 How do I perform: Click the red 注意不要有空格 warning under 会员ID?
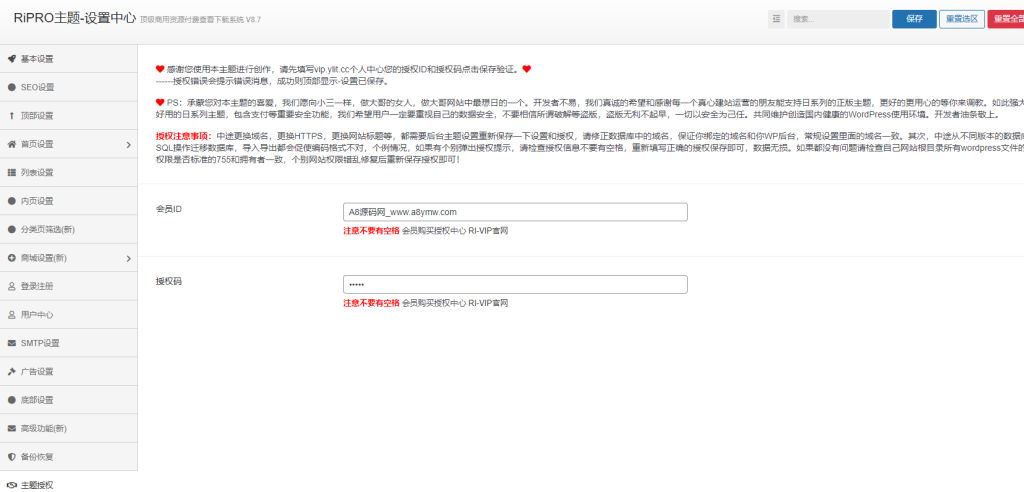coord(371,231)
